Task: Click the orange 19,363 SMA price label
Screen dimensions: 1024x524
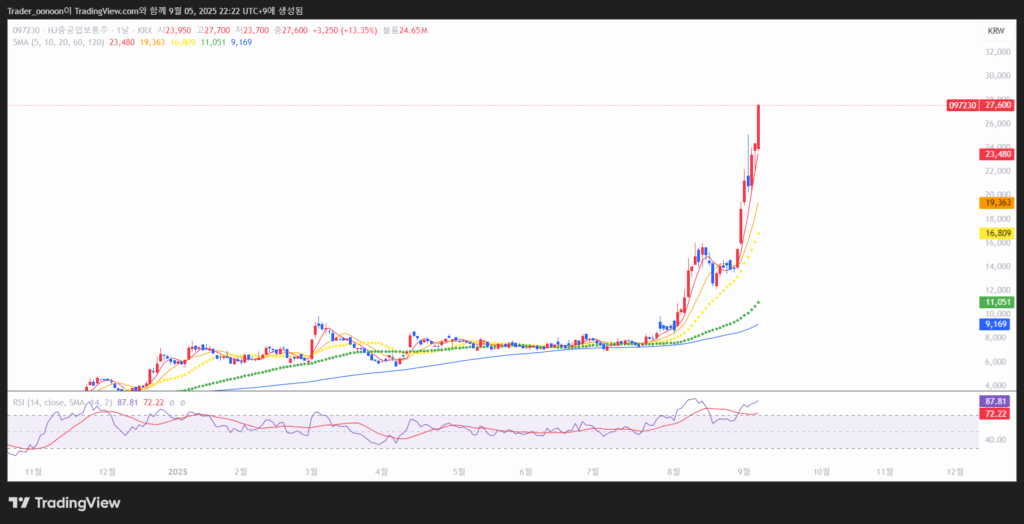Action: click(x=998, y=203)
